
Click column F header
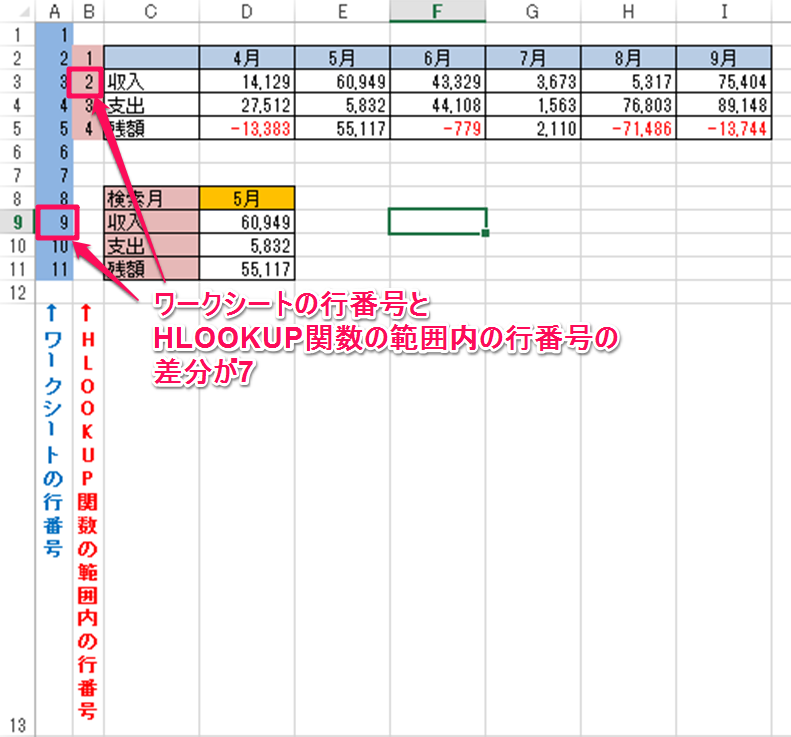tap(437, 11)
